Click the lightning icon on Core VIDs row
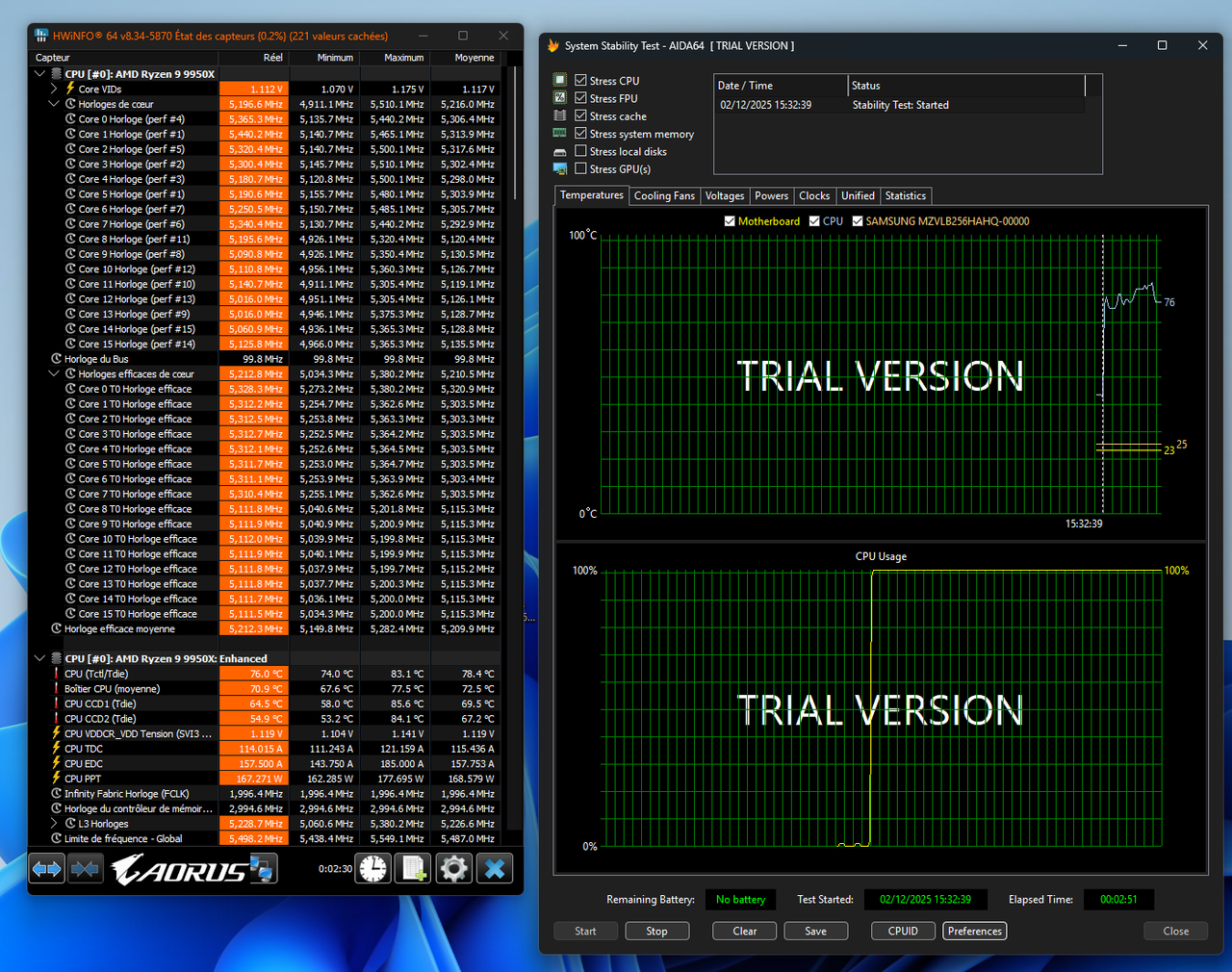1232x972 pixels. (70, 89)
